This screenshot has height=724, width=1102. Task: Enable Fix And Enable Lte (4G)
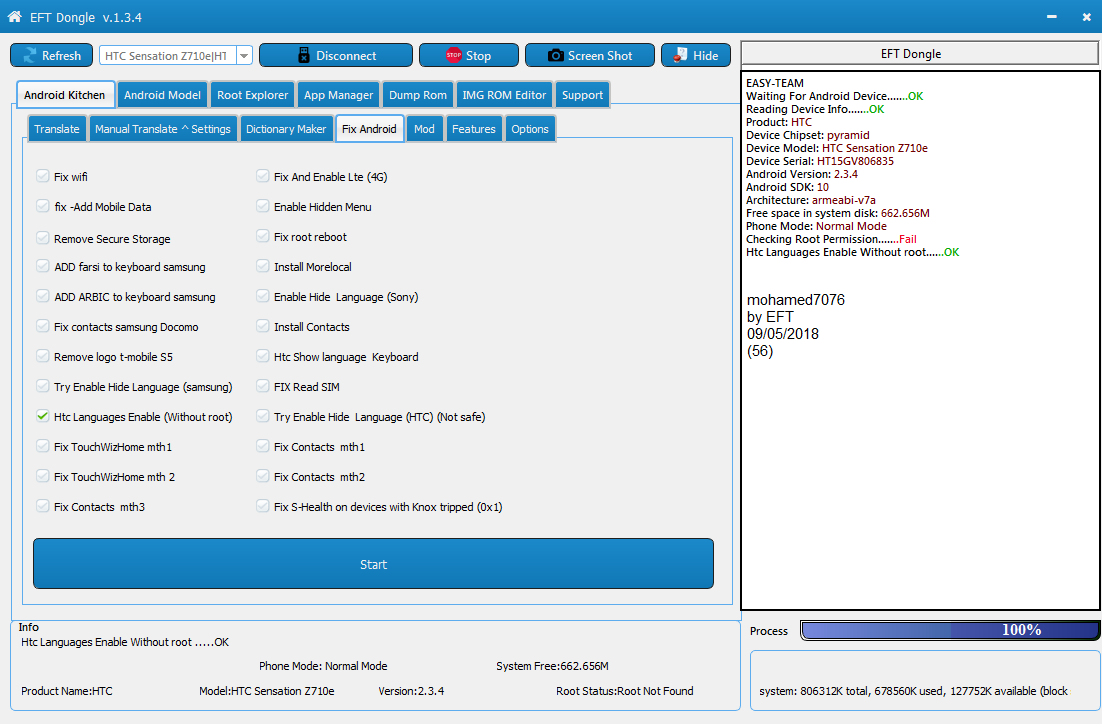point(263,176)
